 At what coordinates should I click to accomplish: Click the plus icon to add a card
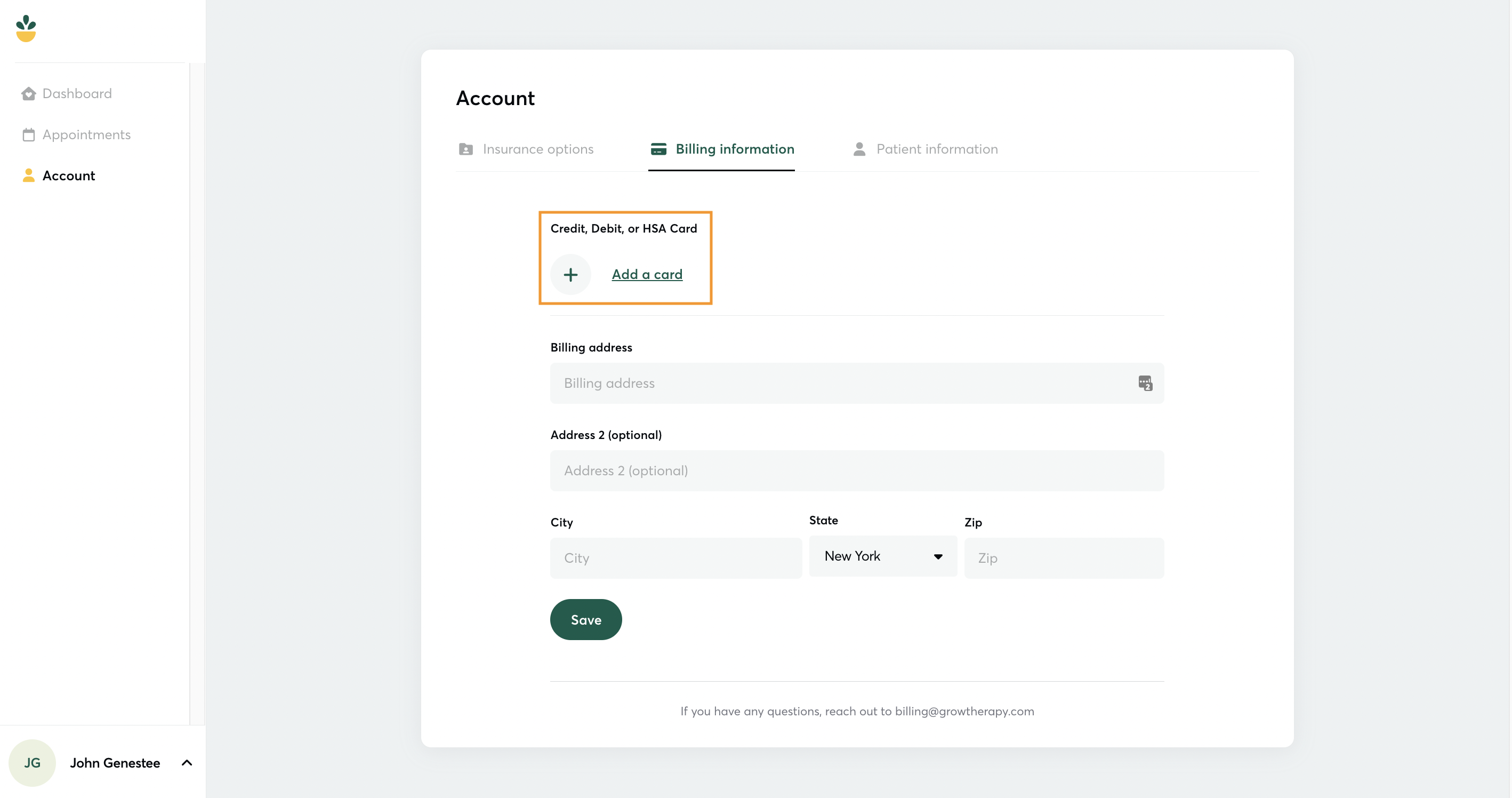click(x=570, y=275)
